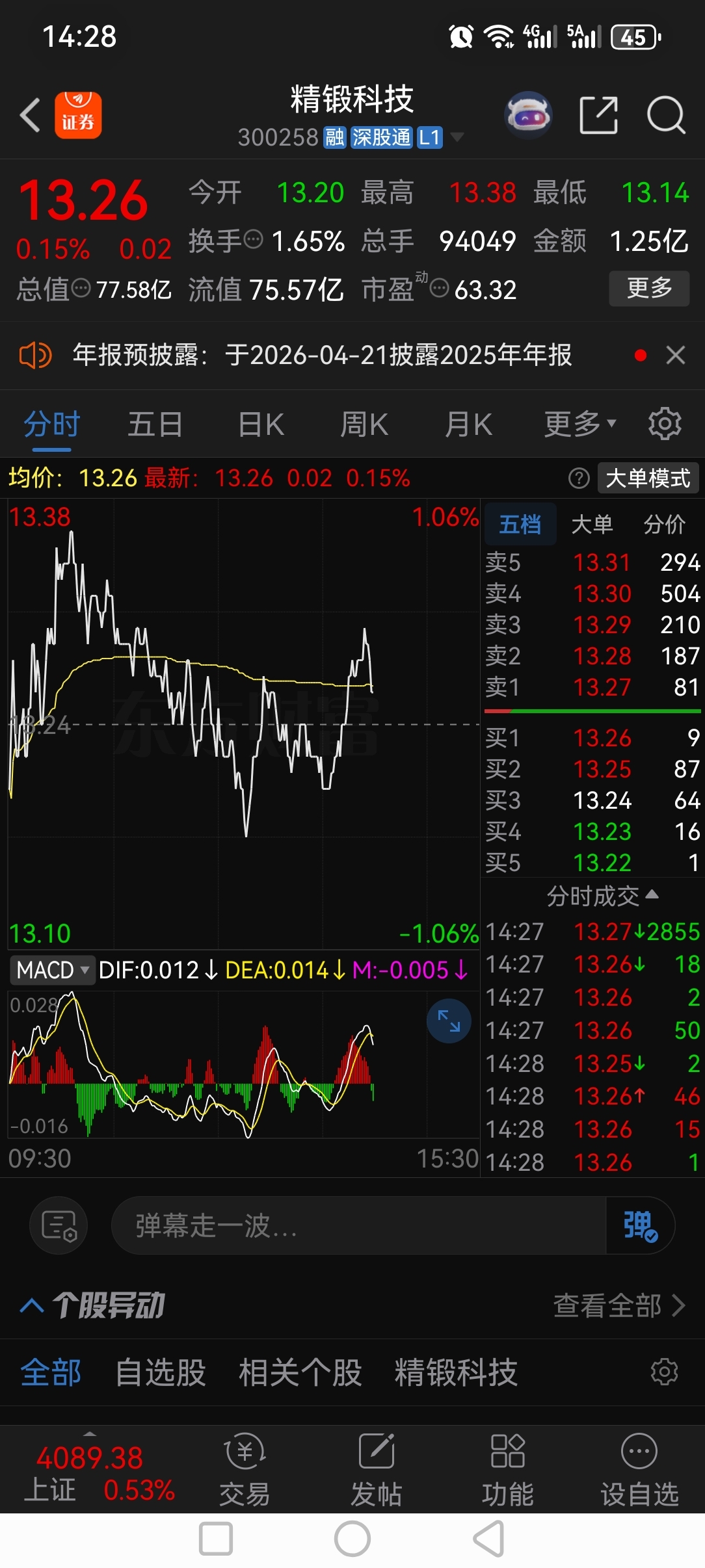The height and width of the screenshot is (1568, 705).
Task: Expand MACD chart to fullscreen icon
Action: pos(449,1021)
